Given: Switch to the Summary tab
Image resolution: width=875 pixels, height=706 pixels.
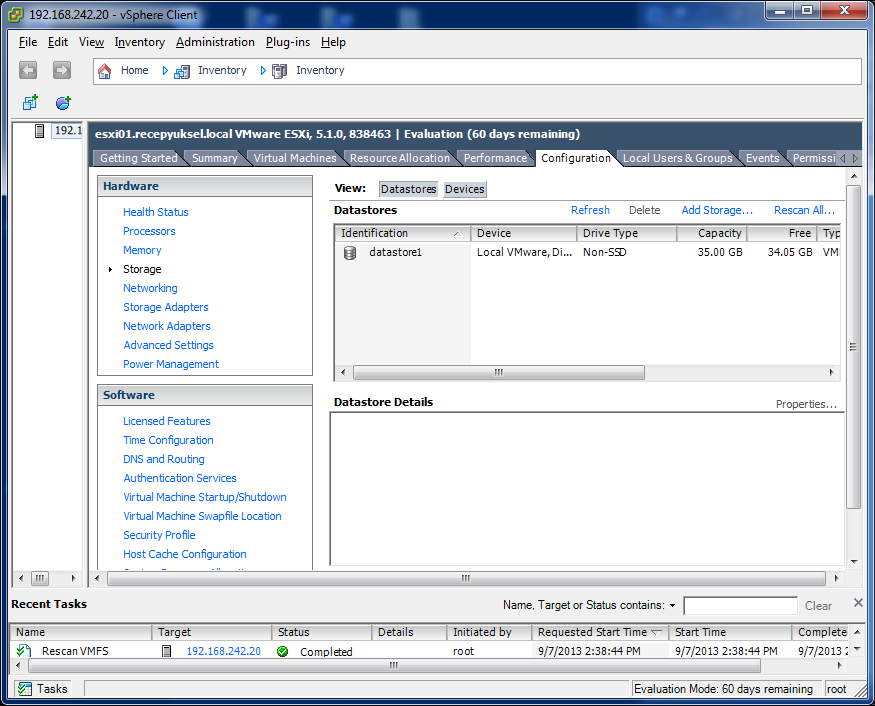Looking at the screenshot, I should (215, 158).
